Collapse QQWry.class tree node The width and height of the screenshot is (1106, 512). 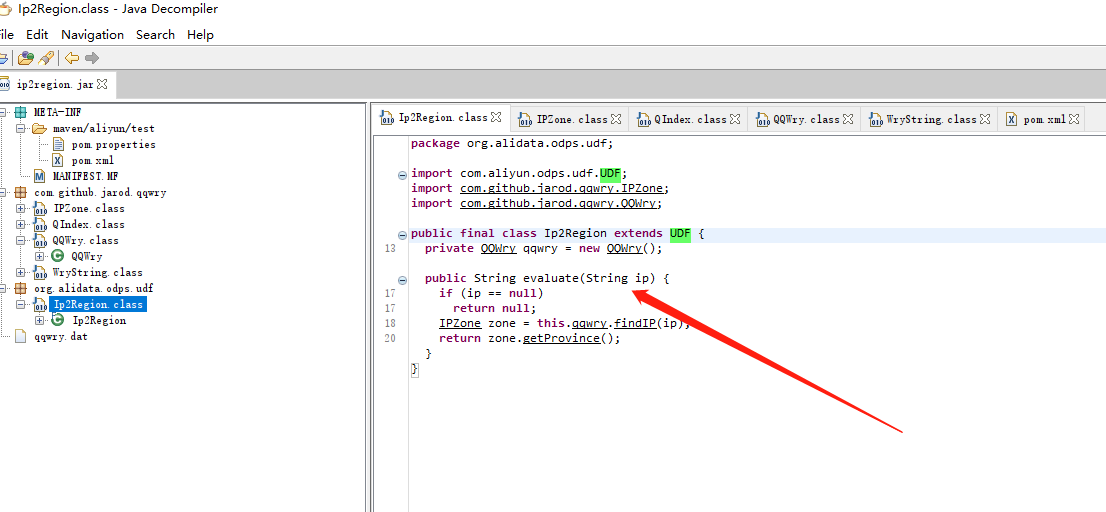(x=20, y=240)
